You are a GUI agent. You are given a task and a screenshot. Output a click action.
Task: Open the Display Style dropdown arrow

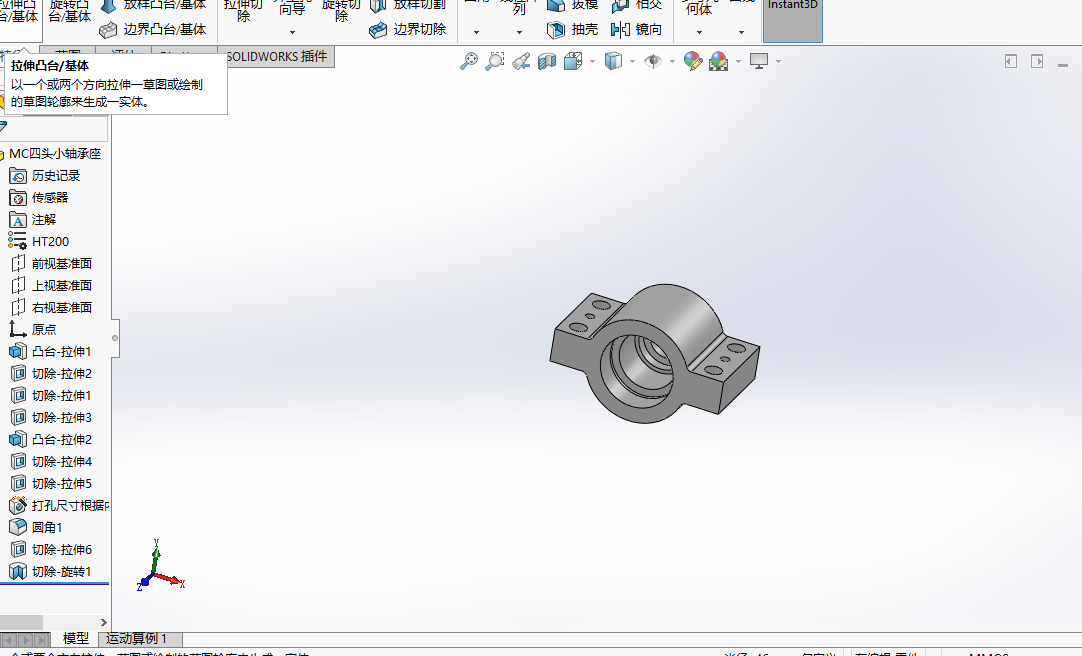click(x=634, y=61)
